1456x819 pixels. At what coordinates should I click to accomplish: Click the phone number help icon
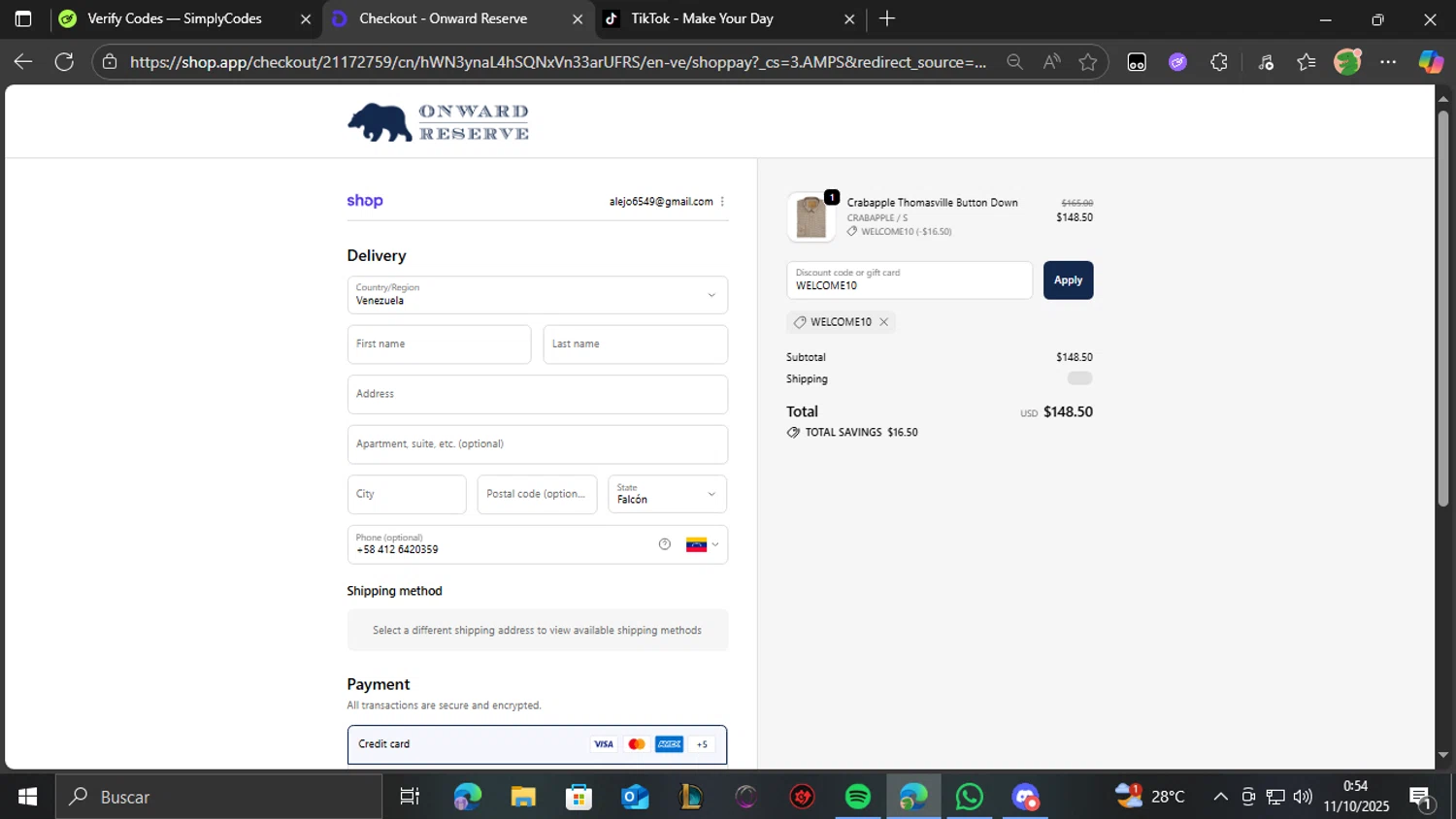[x=665, y=544]
